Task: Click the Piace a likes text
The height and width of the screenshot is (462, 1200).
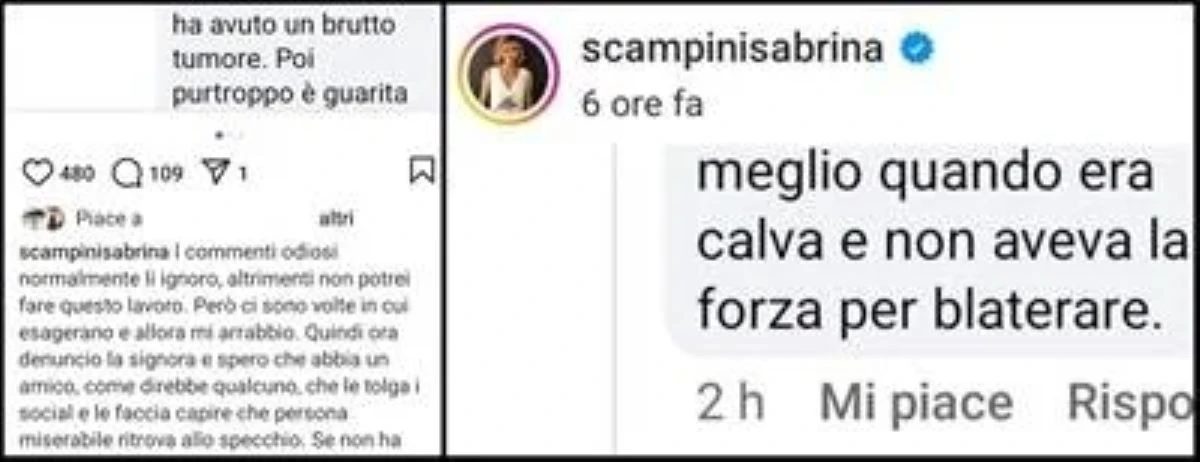Action: point(110,218)
